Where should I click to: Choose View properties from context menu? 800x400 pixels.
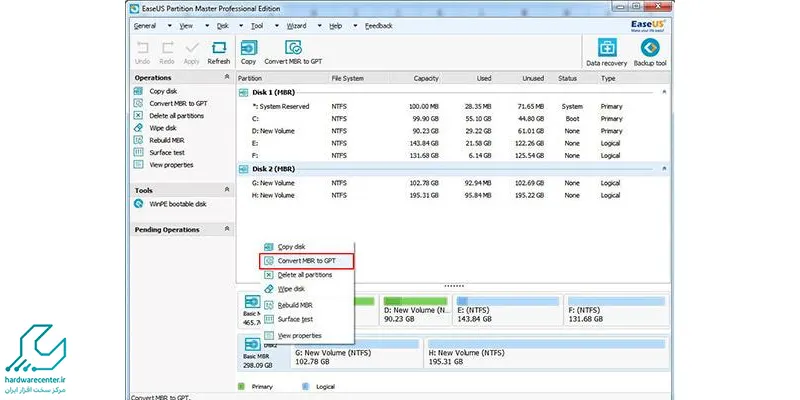[x=307, y=336]
